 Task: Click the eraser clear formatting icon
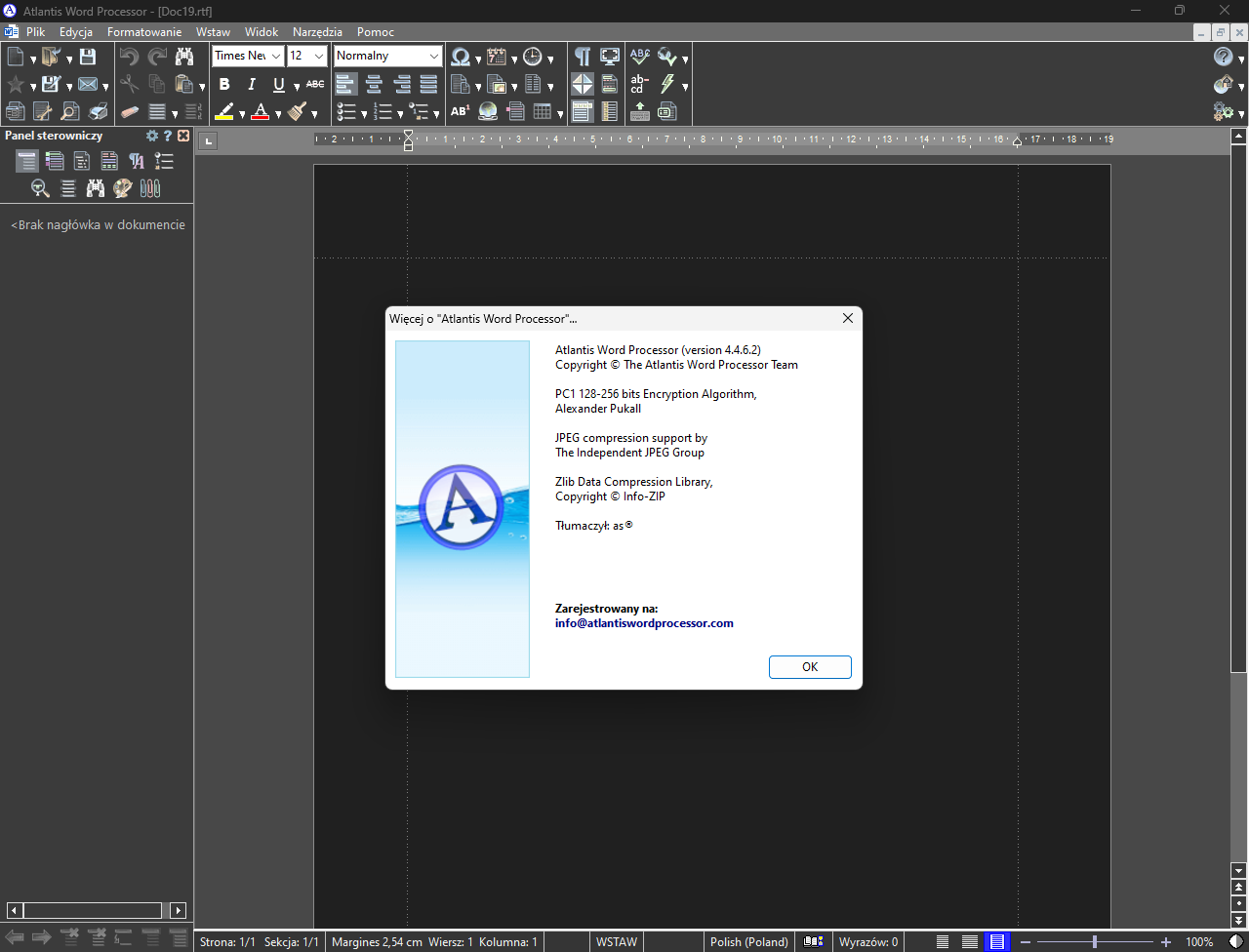point(129,112)
